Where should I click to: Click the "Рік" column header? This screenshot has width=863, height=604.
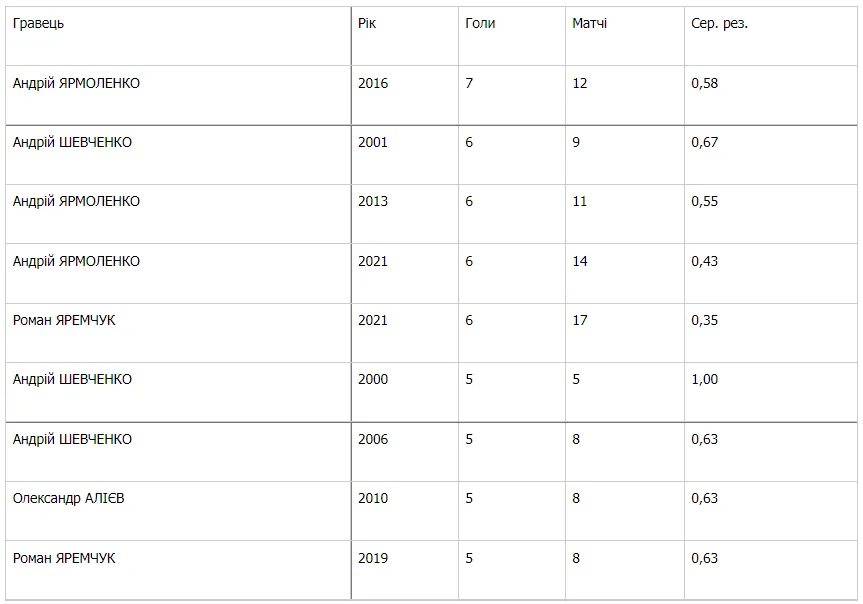368,23
